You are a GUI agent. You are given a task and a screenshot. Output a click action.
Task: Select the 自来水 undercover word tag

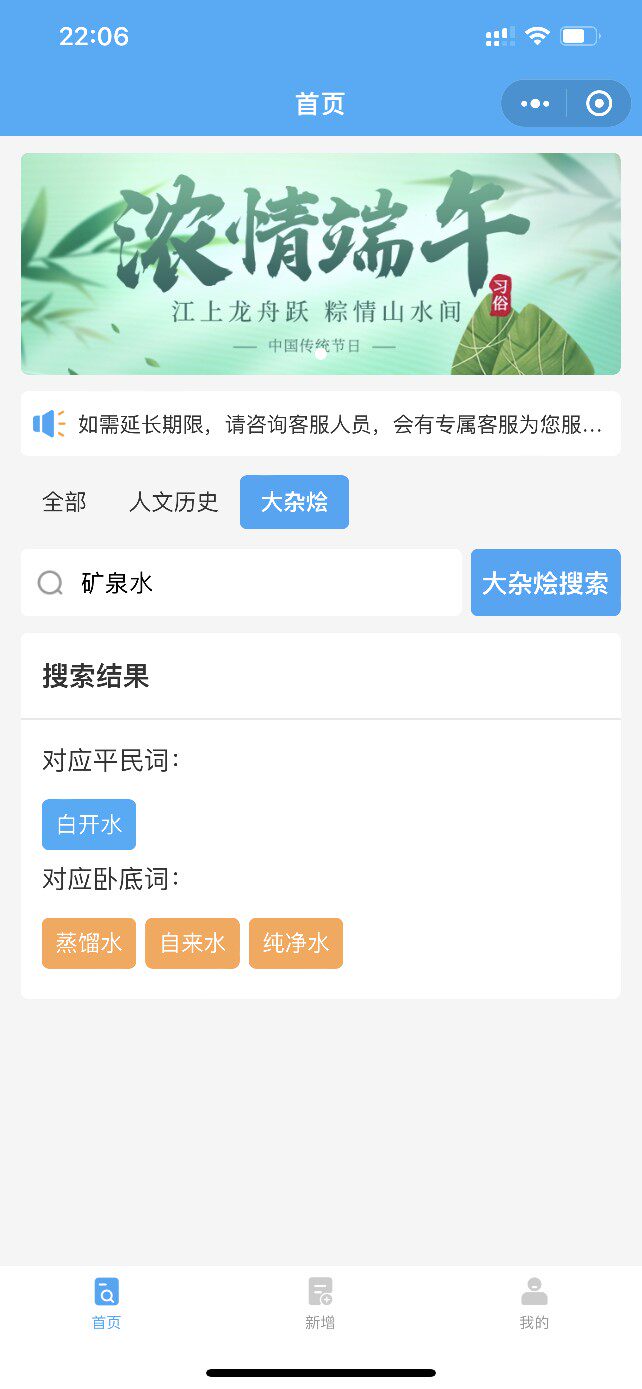tap(192, 943)
